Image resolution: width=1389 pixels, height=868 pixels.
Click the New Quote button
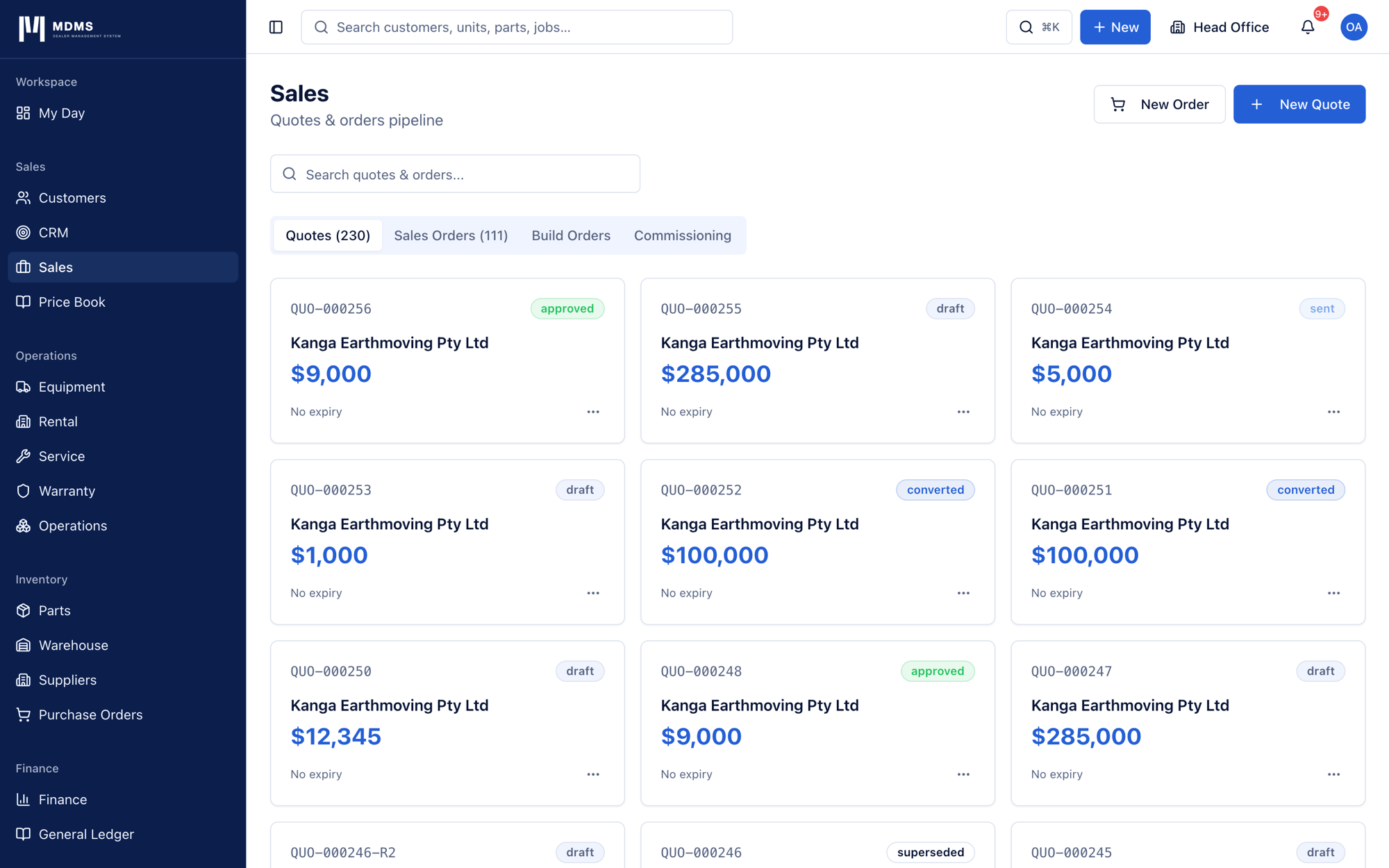pos(1299,104)
